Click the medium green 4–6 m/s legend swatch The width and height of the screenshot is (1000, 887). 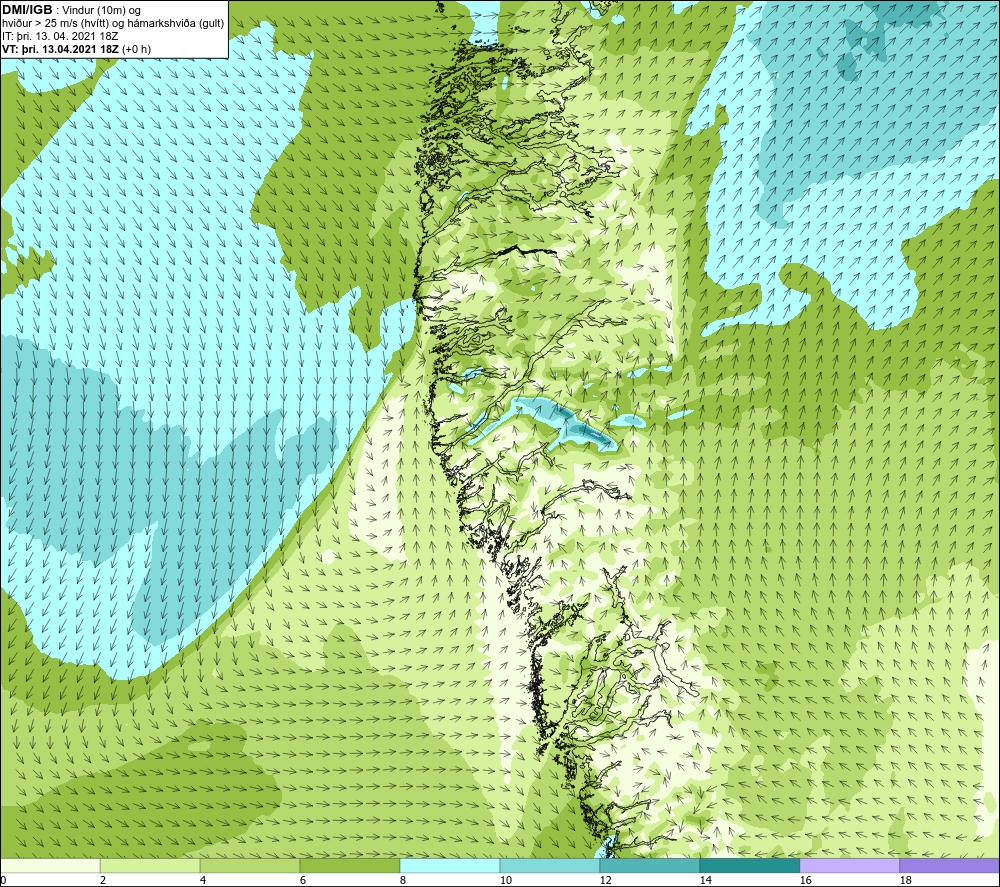tap(250, 865)
